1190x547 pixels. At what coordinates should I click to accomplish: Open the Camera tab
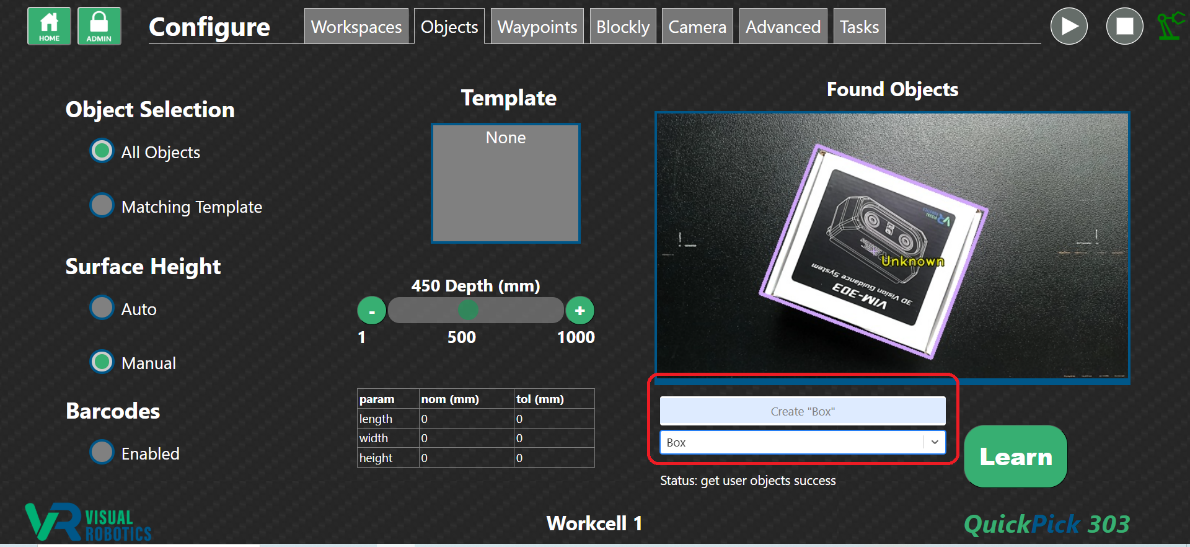[697, 27]
